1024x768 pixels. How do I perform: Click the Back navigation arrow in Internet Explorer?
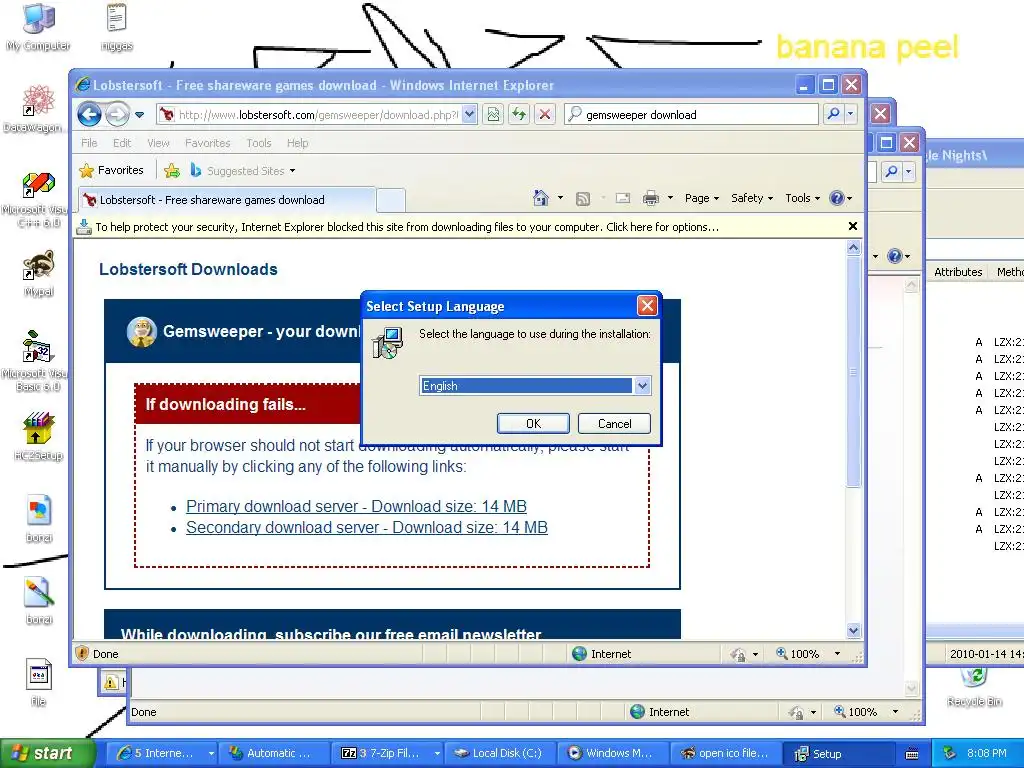(89, 115)
